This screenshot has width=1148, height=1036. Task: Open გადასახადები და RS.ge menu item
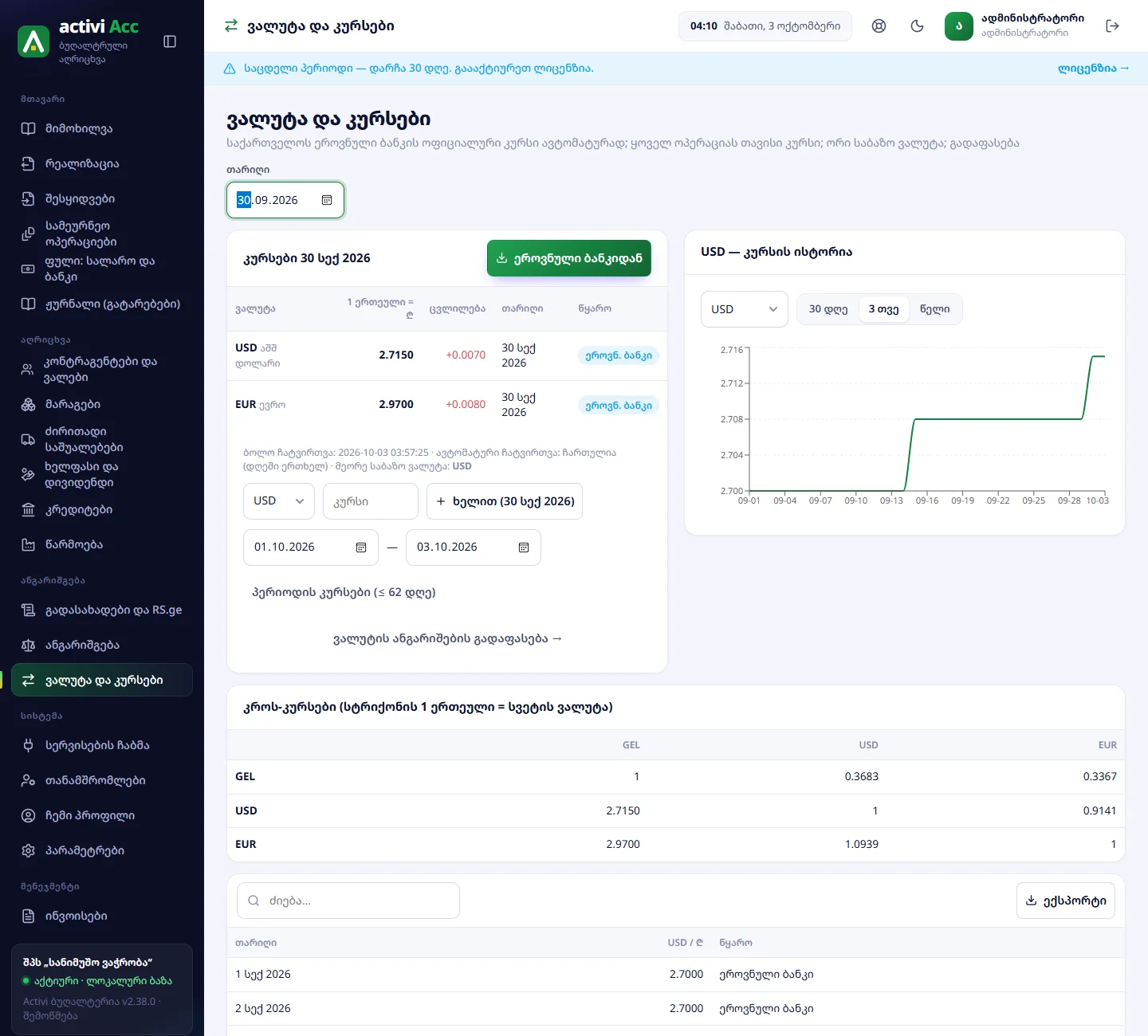pos(102,610)
